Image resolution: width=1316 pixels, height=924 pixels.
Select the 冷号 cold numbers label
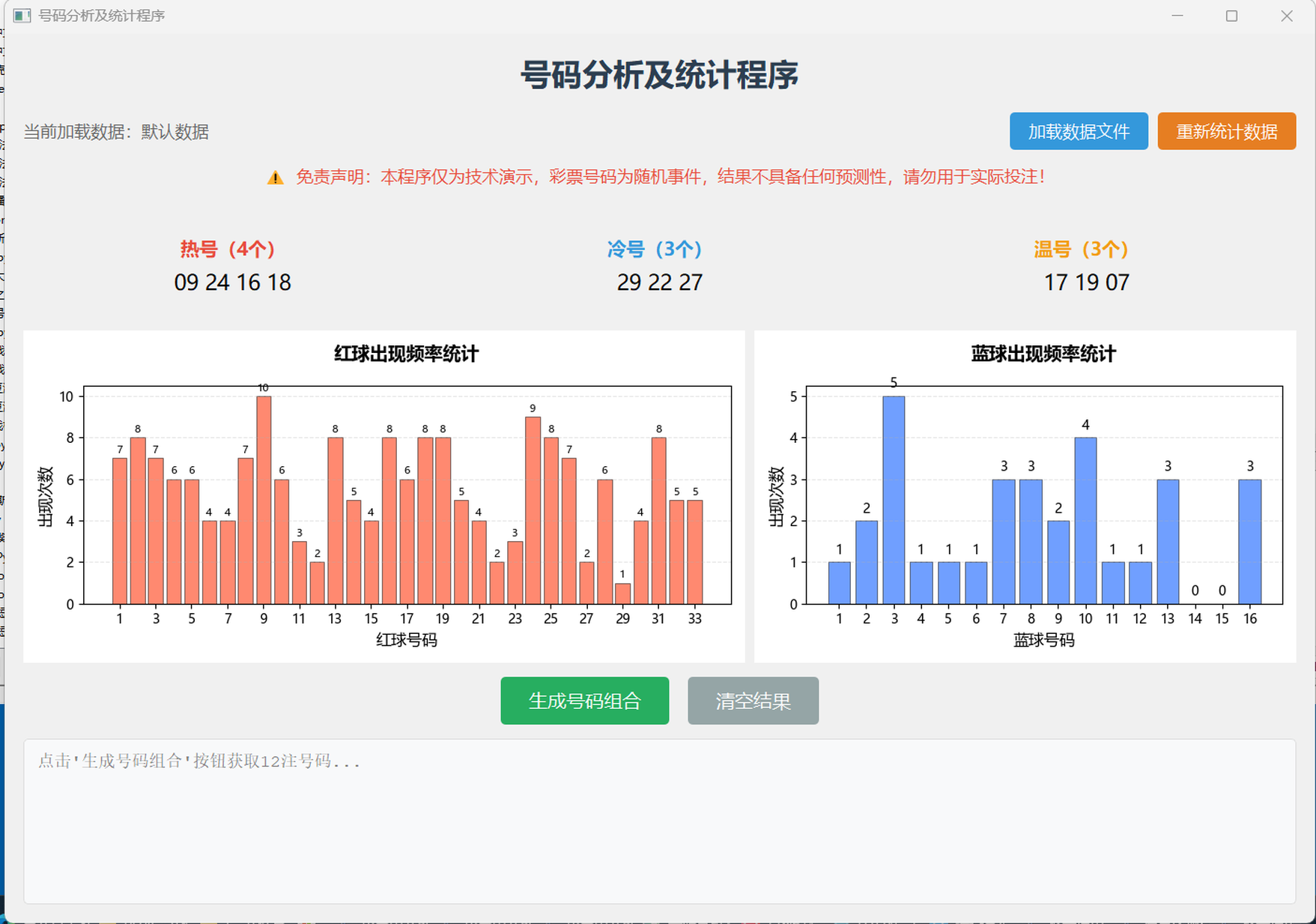click(655, 248)
